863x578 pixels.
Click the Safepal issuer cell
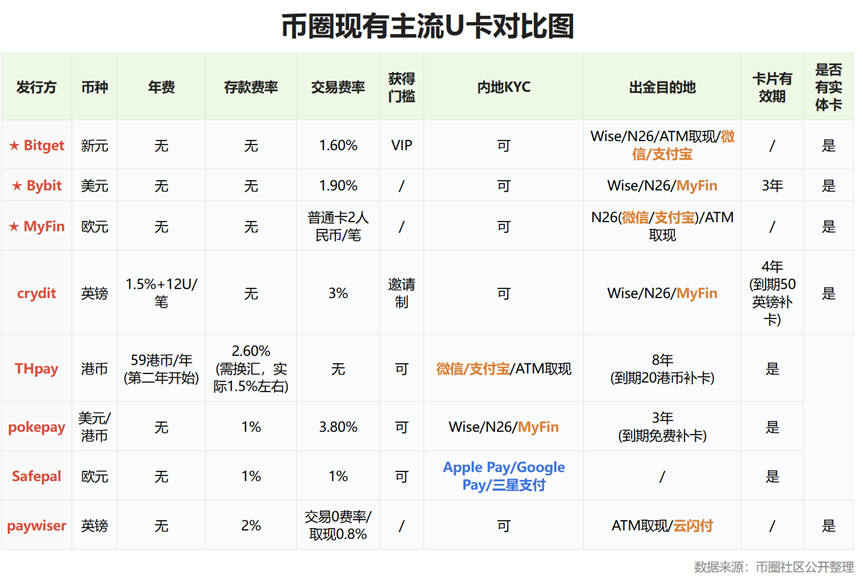click(x=36, y=476)
